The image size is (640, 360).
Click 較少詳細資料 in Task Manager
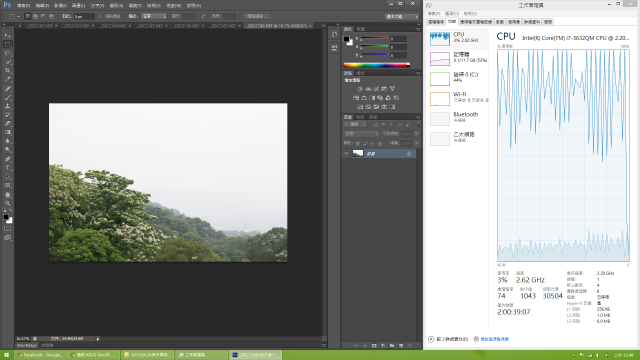click(x=448, y=339)
